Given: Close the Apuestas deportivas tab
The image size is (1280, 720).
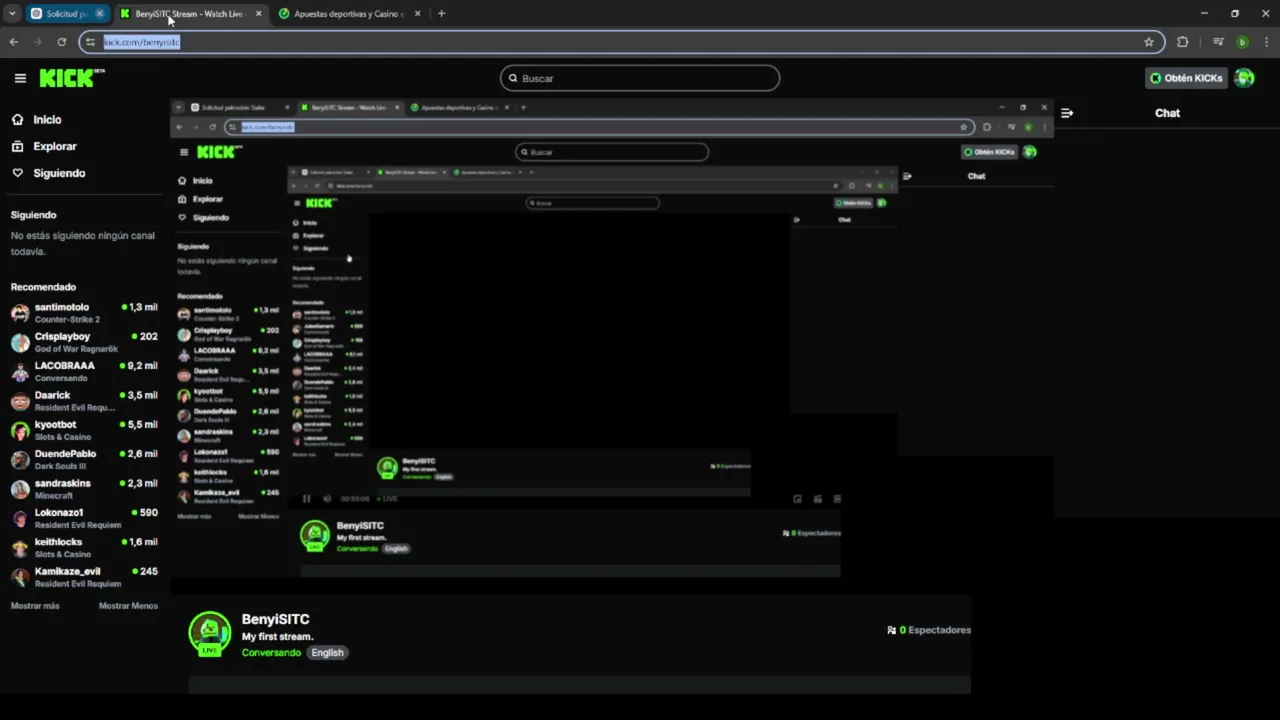Looking at the screenshot, I should (x=417, y=14).
